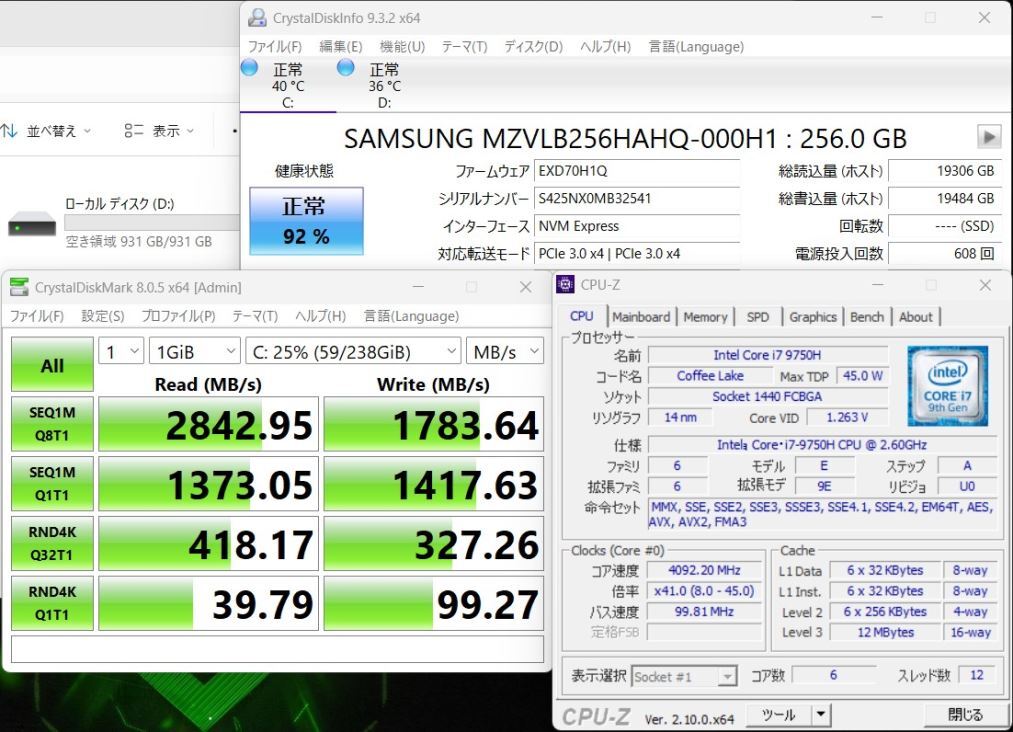The width and height of the screenshot is (1013, 732).
Task: Click the Intel Core i7 logo in CPU-Z
Action: pyautogui.click(x=947, y=386)
